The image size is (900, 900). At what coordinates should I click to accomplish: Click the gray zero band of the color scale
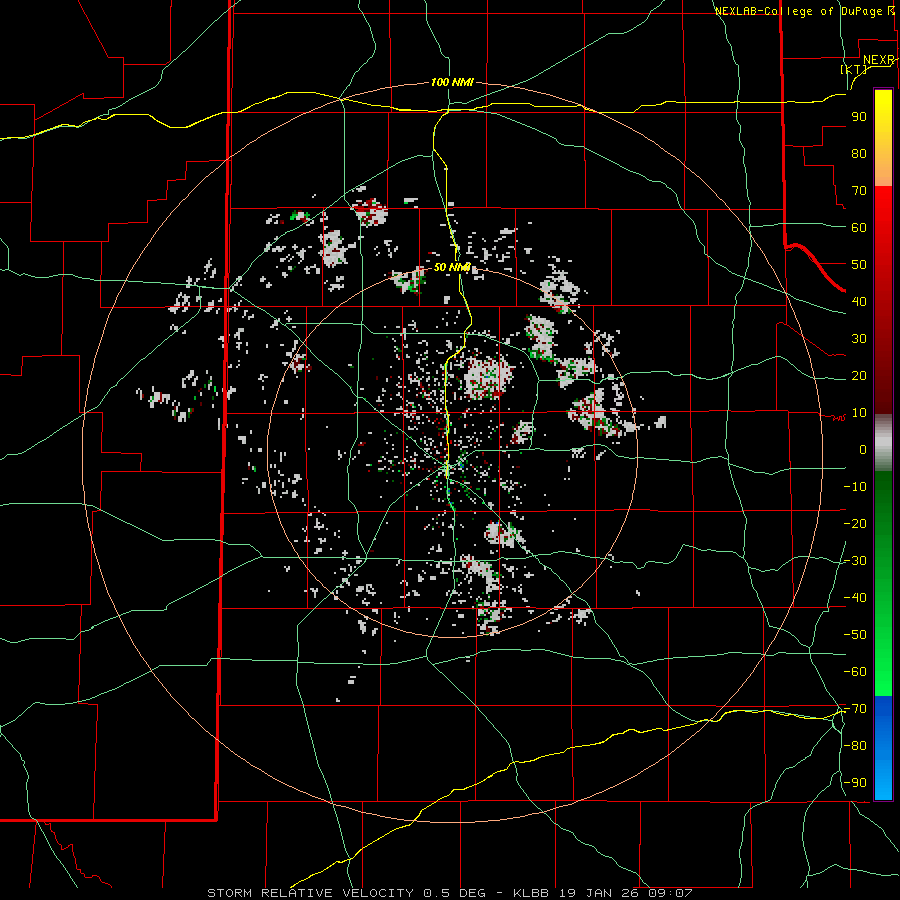click(883, 443)
